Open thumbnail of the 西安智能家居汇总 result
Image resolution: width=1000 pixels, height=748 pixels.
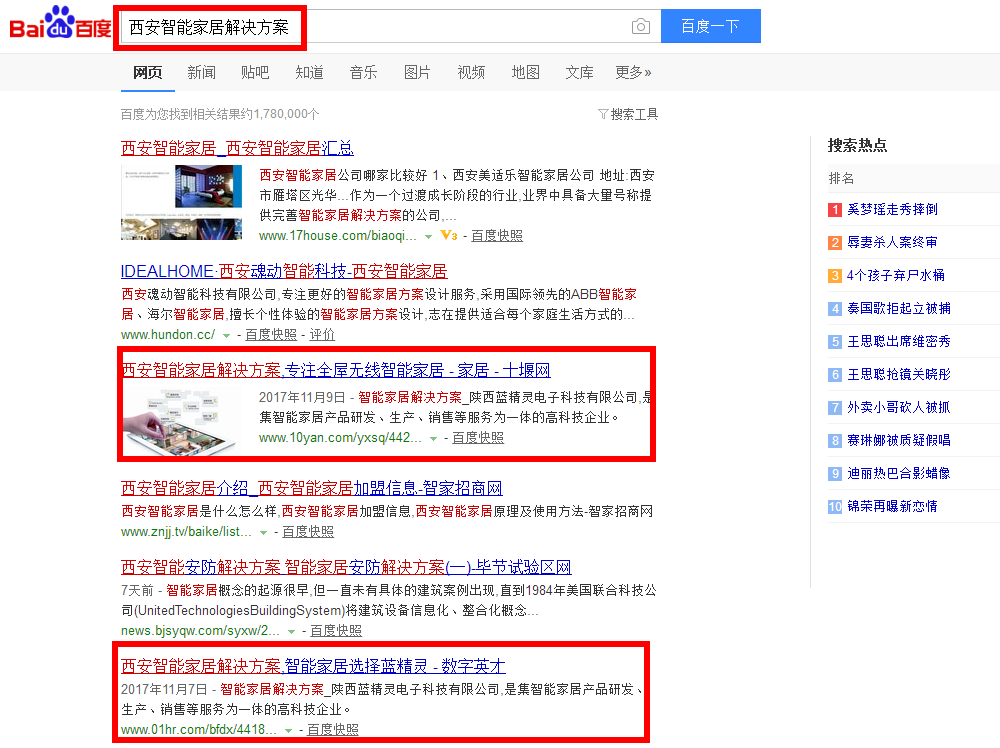pos(182,203)
